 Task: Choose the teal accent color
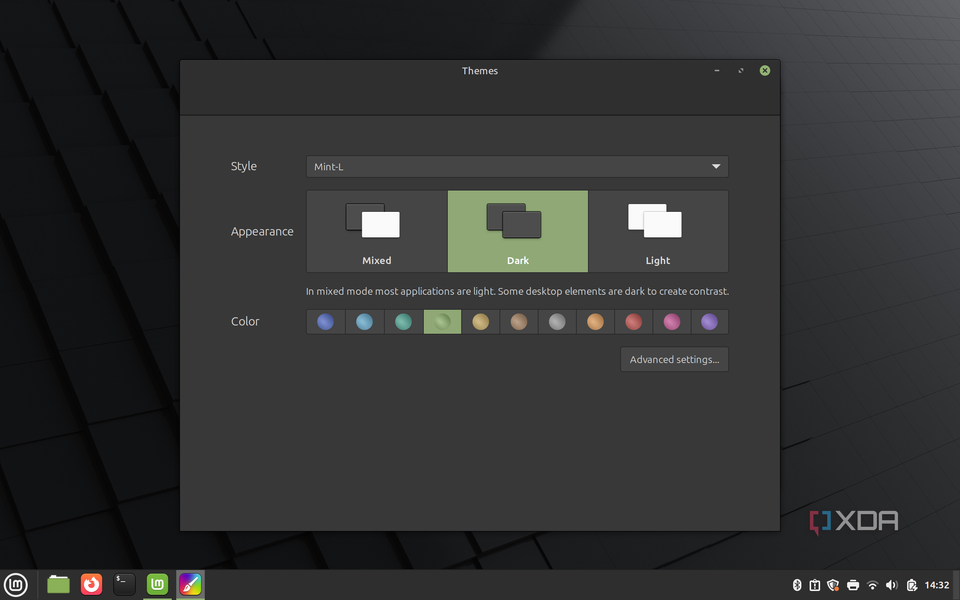tap(403, 321)
